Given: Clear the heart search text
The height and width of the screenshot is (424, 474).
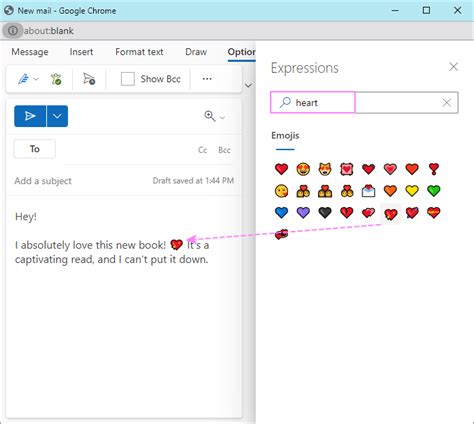Looking at the screenshot, I should [446, 103].
